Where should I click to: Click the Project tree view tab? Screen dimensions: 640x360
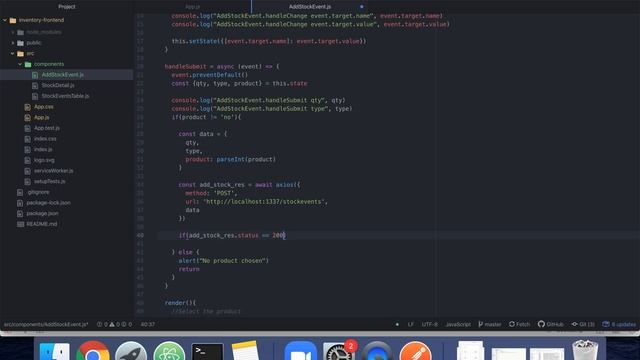point(67,7)
